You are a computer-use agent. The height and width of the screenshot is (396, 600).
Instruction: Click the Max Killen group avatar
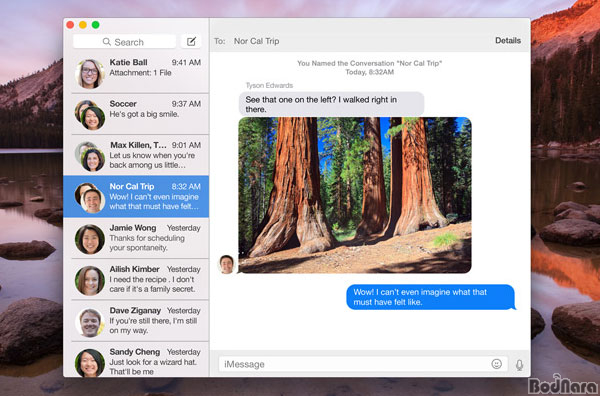[90, 156]
